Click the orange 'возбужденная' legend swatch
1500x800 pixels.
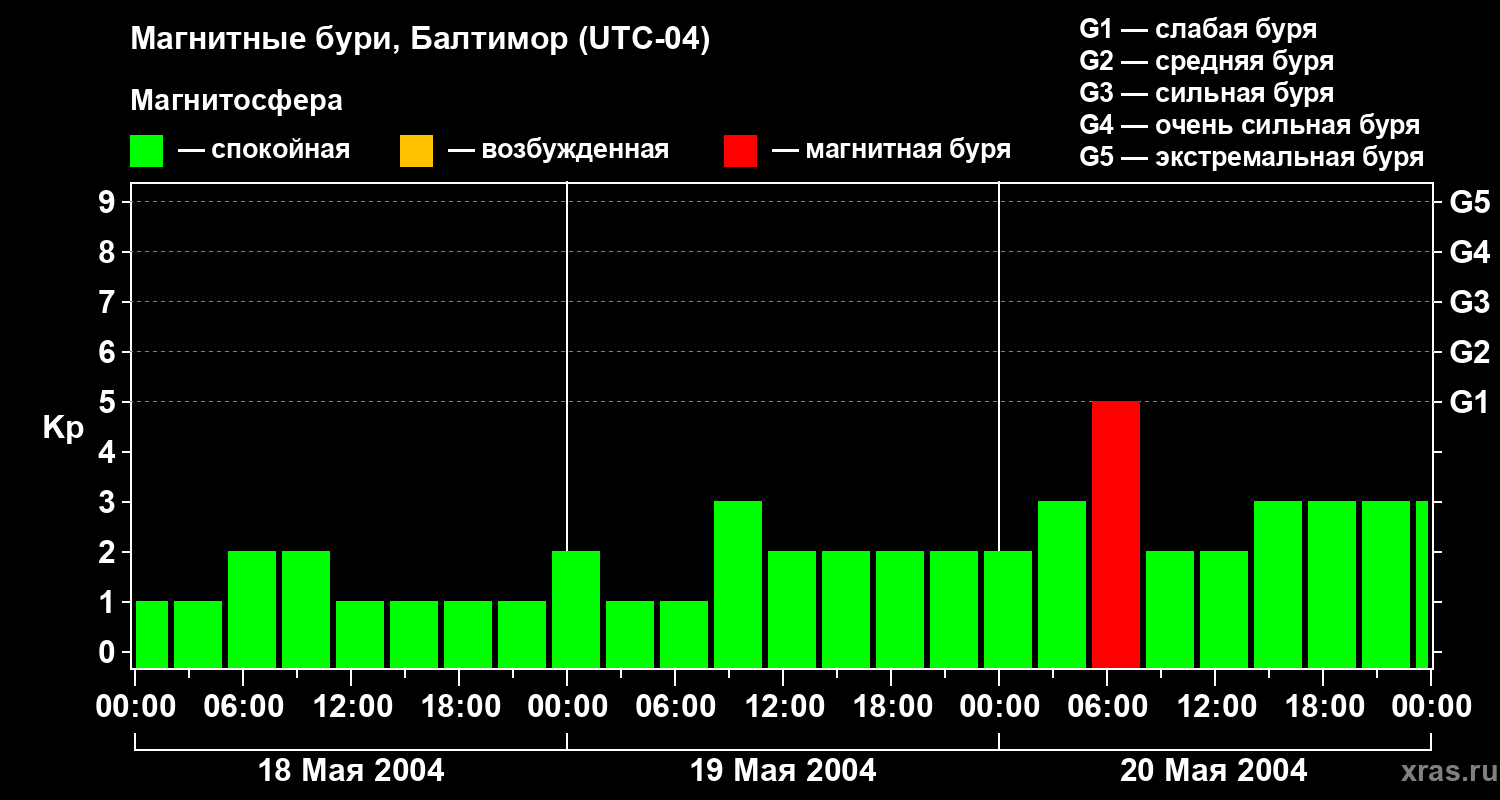coord(416,151)
